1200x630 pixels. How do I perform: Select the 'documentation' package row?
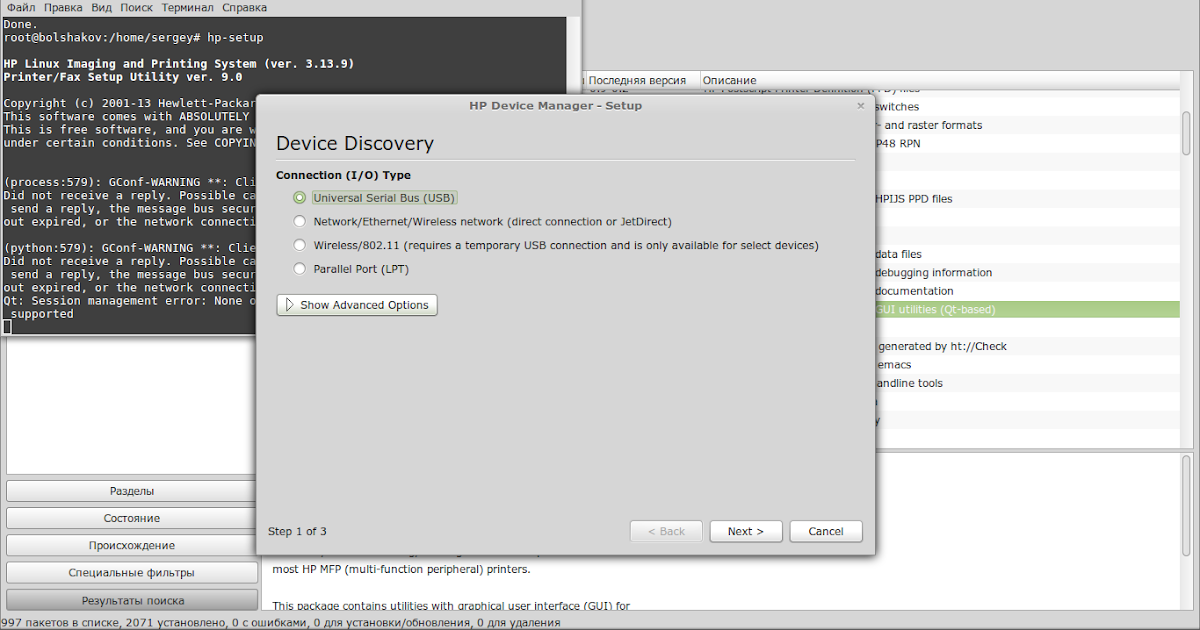pyautogui.click(x=1027, y=291)
